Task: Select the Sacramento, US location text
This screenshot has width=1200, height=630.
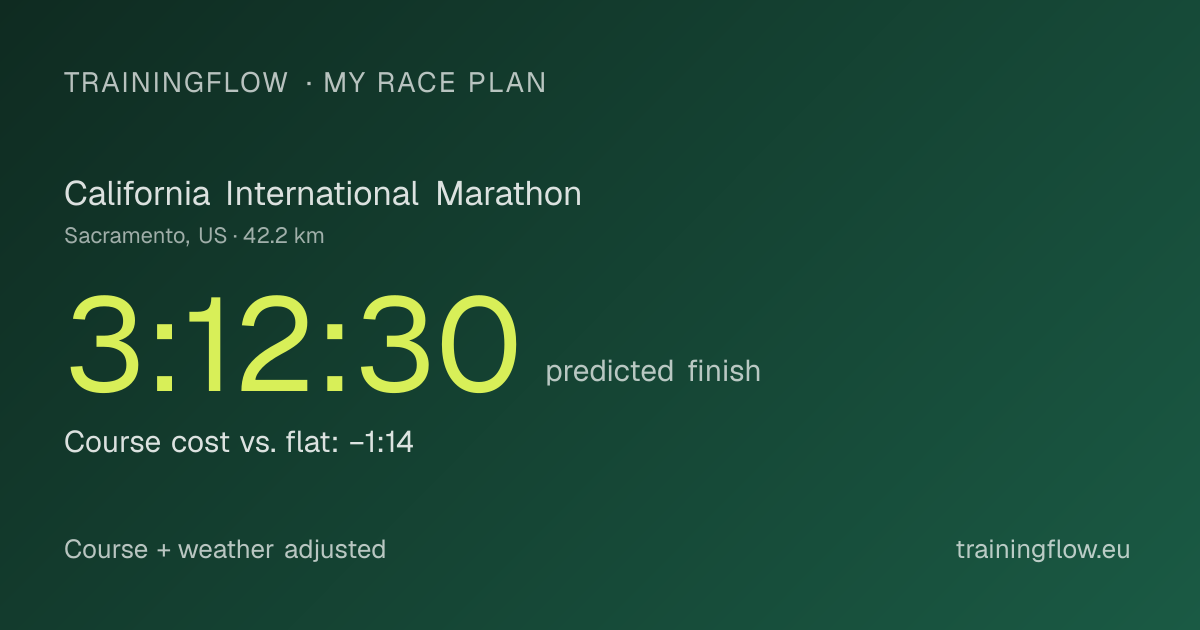Action: [x=146, y=237]
